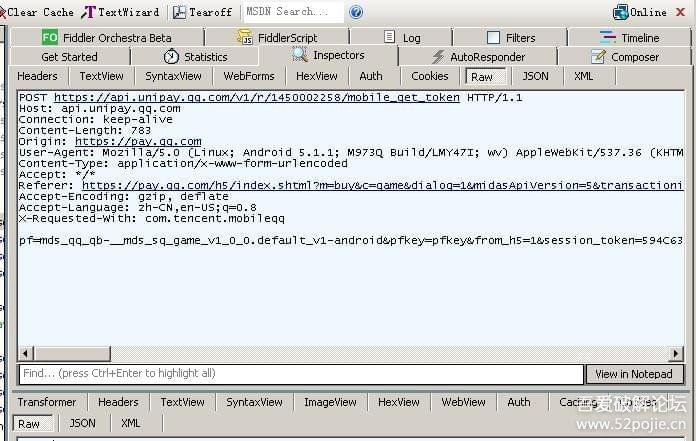Open the Filters tab
Screen dimensions: 696x441
[x=510, y=38]
